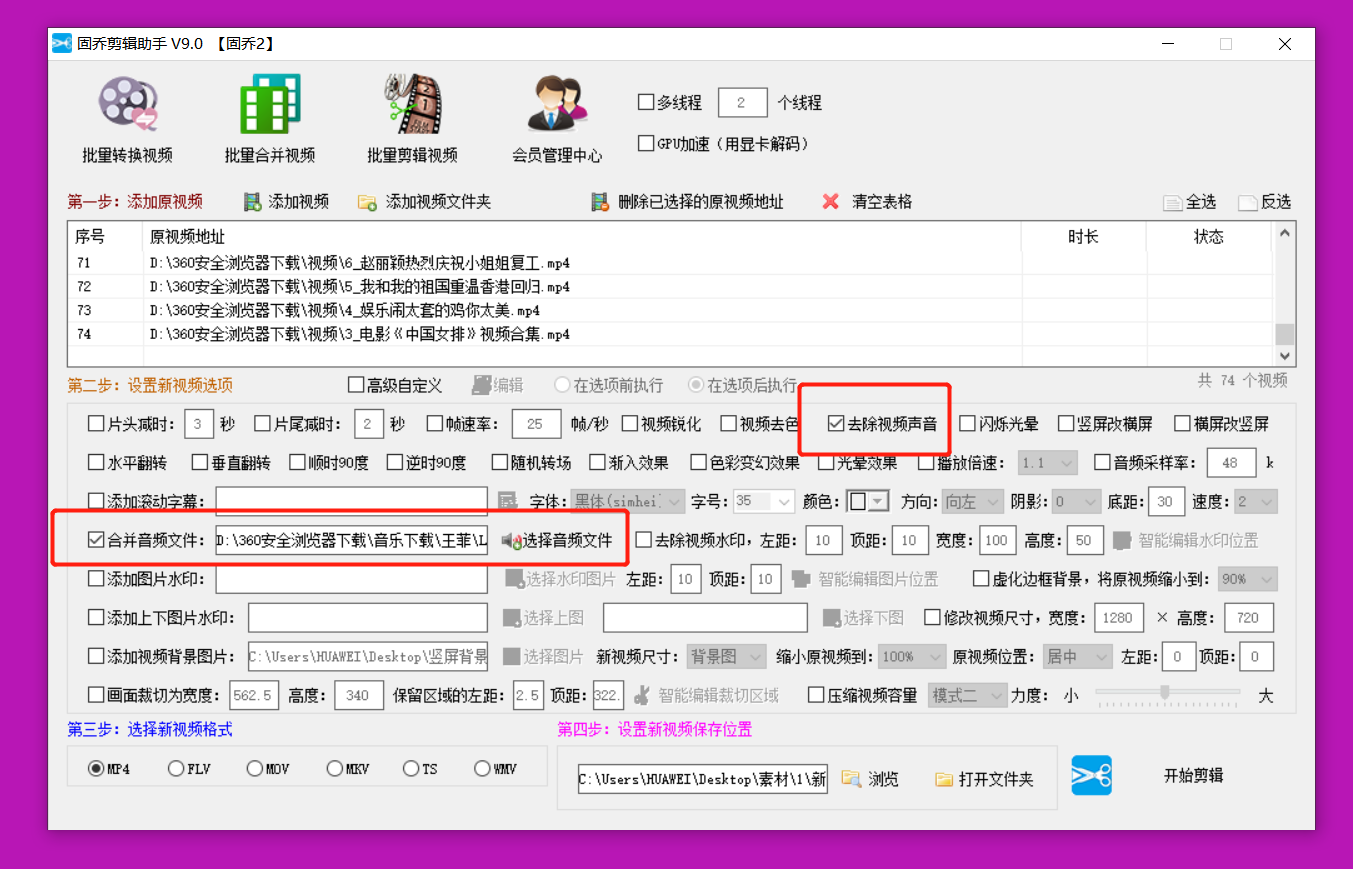Click the 选择音频文件 speaker icon

(x=511, y=541)
